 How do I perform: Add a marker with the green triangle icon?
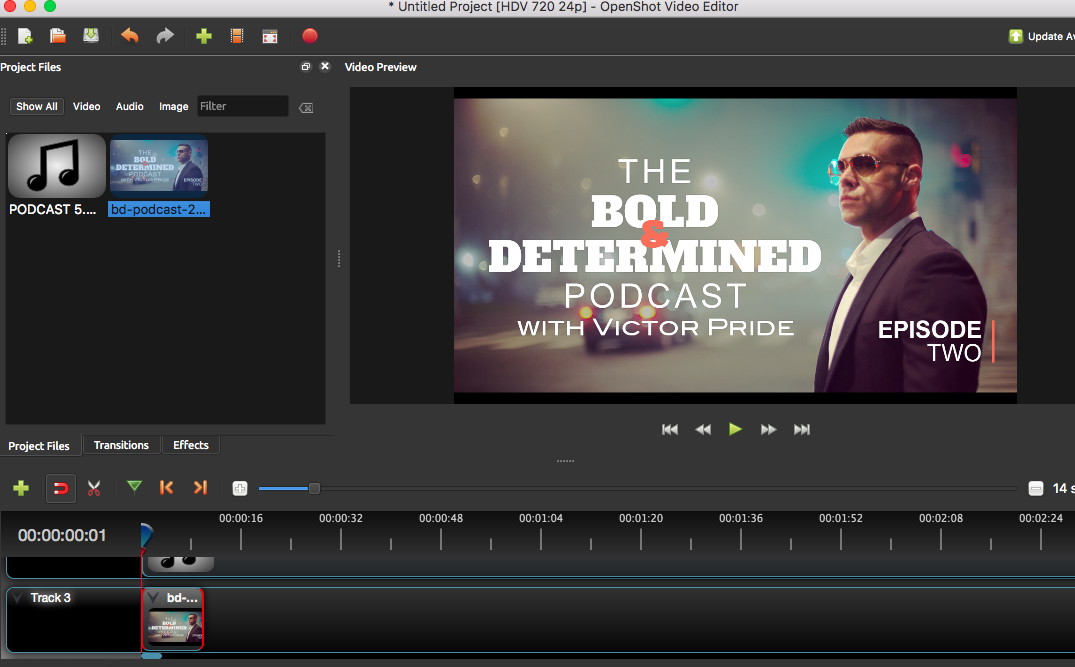pos(134,487)
